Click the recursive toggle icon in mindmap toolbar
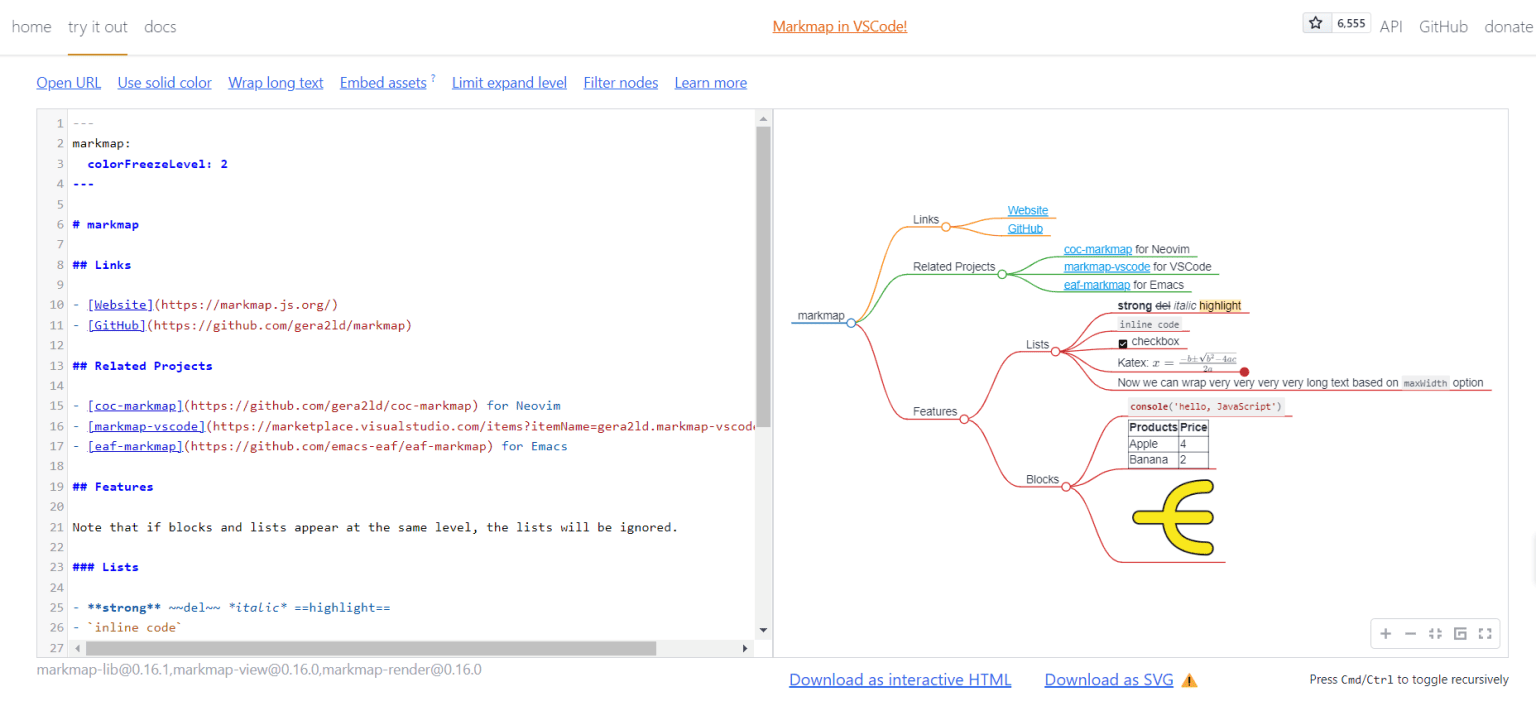Screen dimensions: 1536x706 pos(1460,633)
